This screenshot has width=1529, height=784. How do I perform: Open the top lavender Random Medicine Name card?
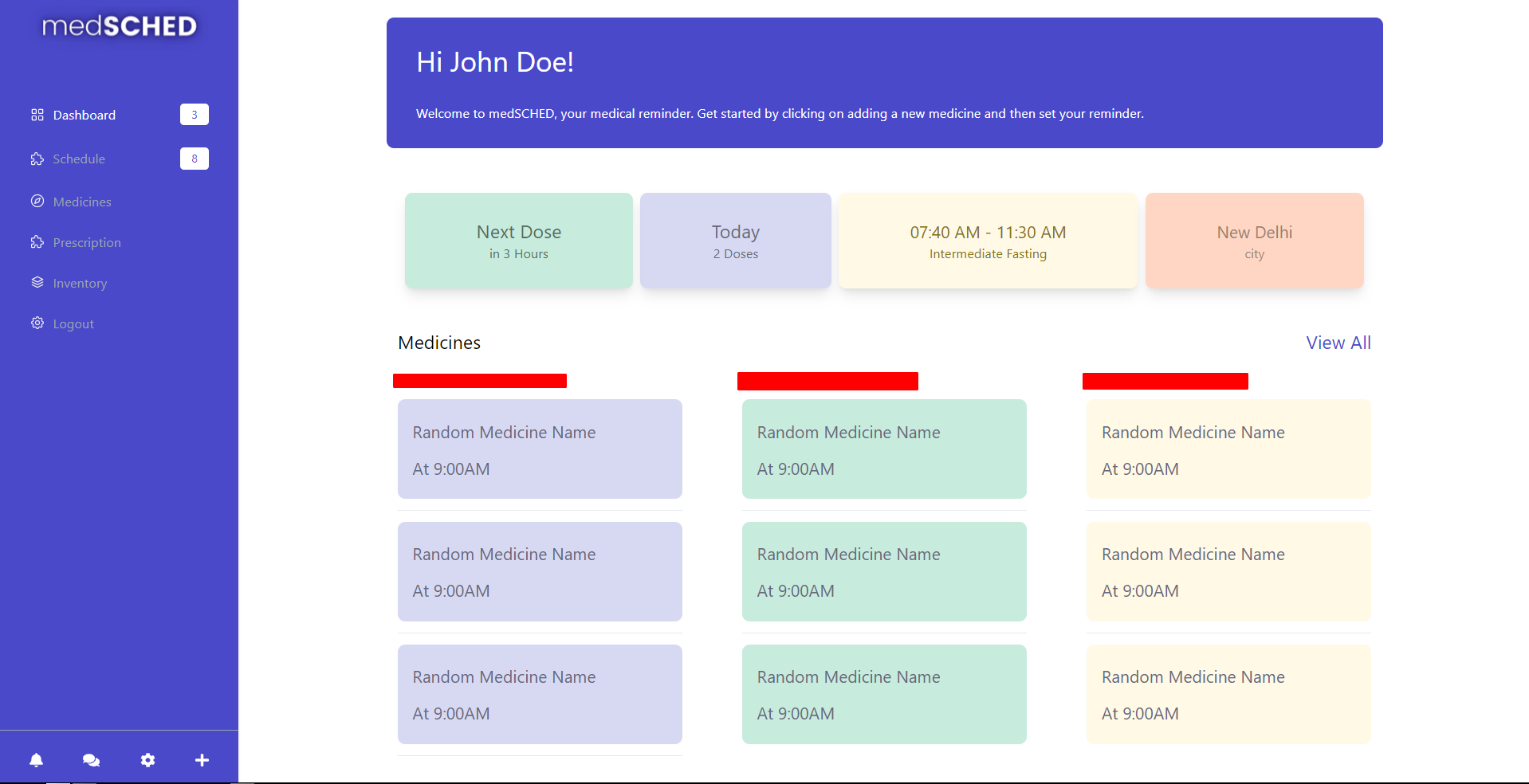tap(540, 449)
